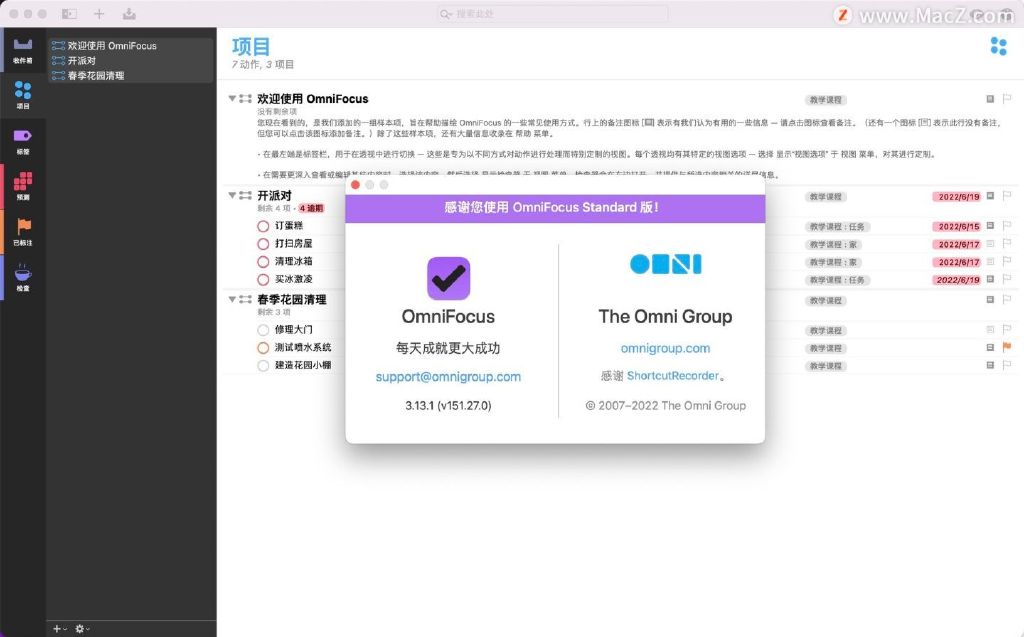The height and width of the screenshot is (637, 1024).
Task: Click the OmniFocus checkmark app icon in dialog
Action: (x=449, y=278)
